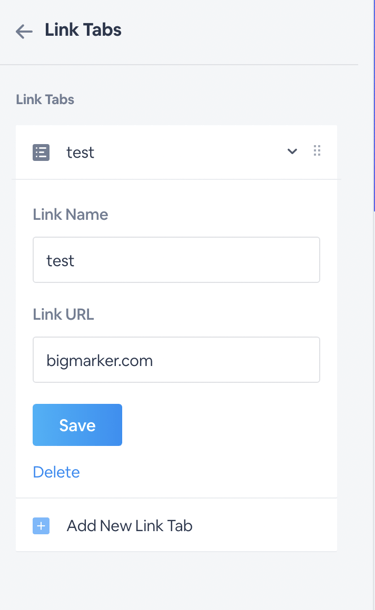Select the test link tab row title
The image size is (375, 610).
click(x=80, y=152)
